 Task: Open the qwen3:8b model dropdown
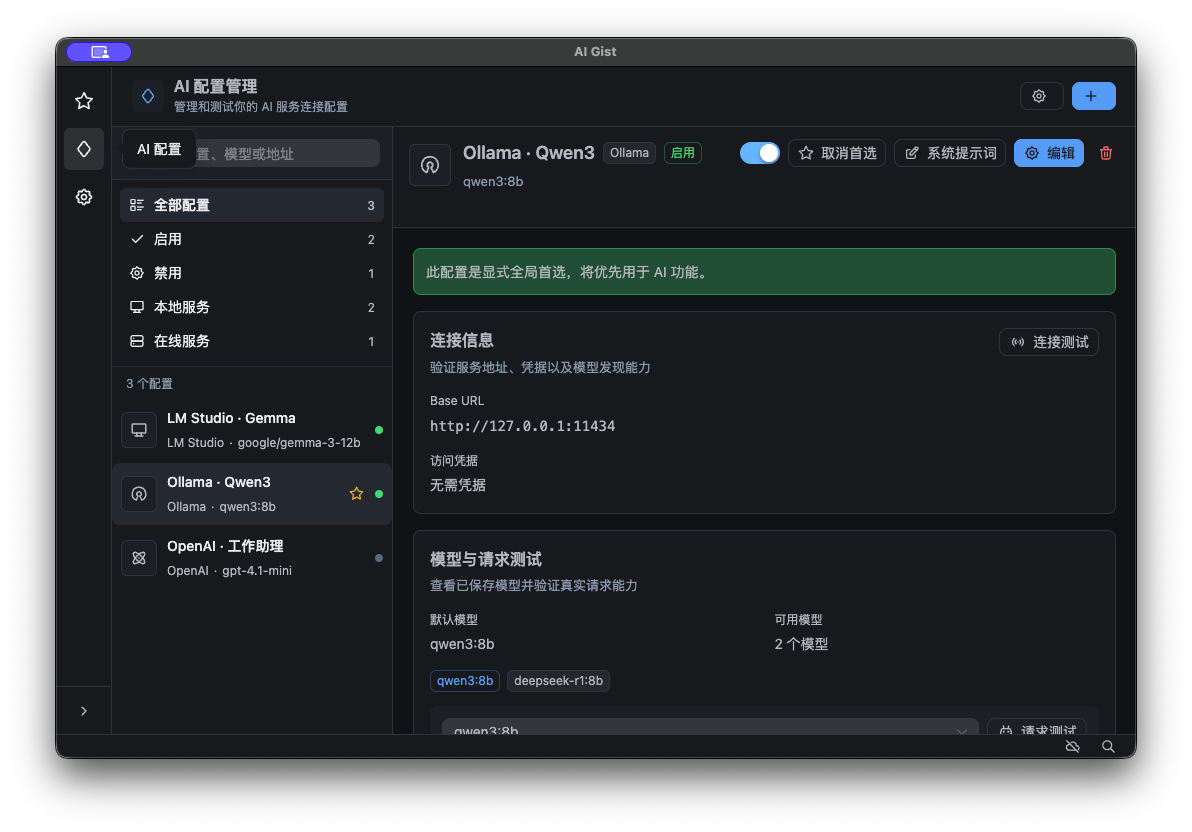[x=709, y=726]
